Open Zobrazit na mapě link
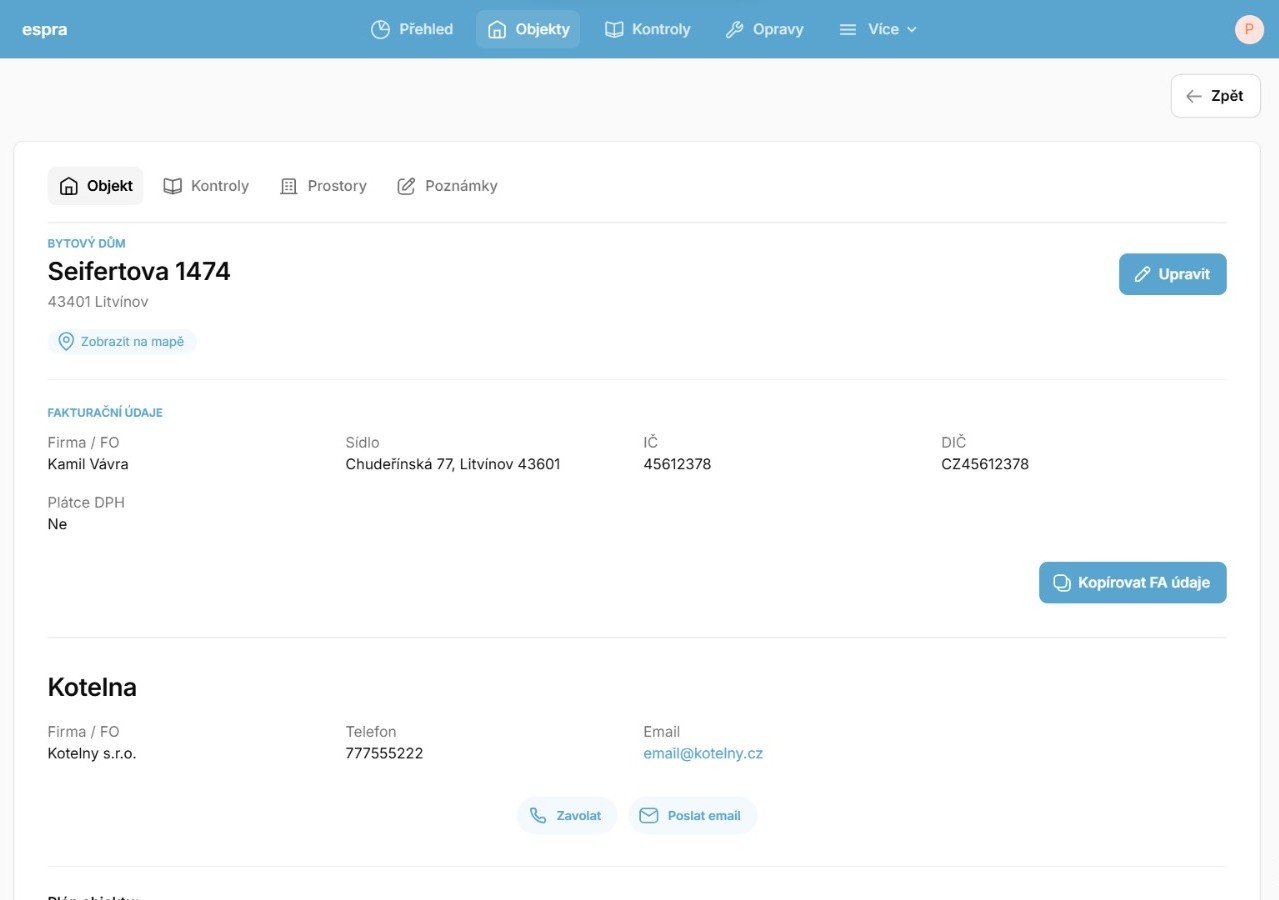Image resolution: width=1279 pixels, height=900 pixels. (x=122, y=342)
